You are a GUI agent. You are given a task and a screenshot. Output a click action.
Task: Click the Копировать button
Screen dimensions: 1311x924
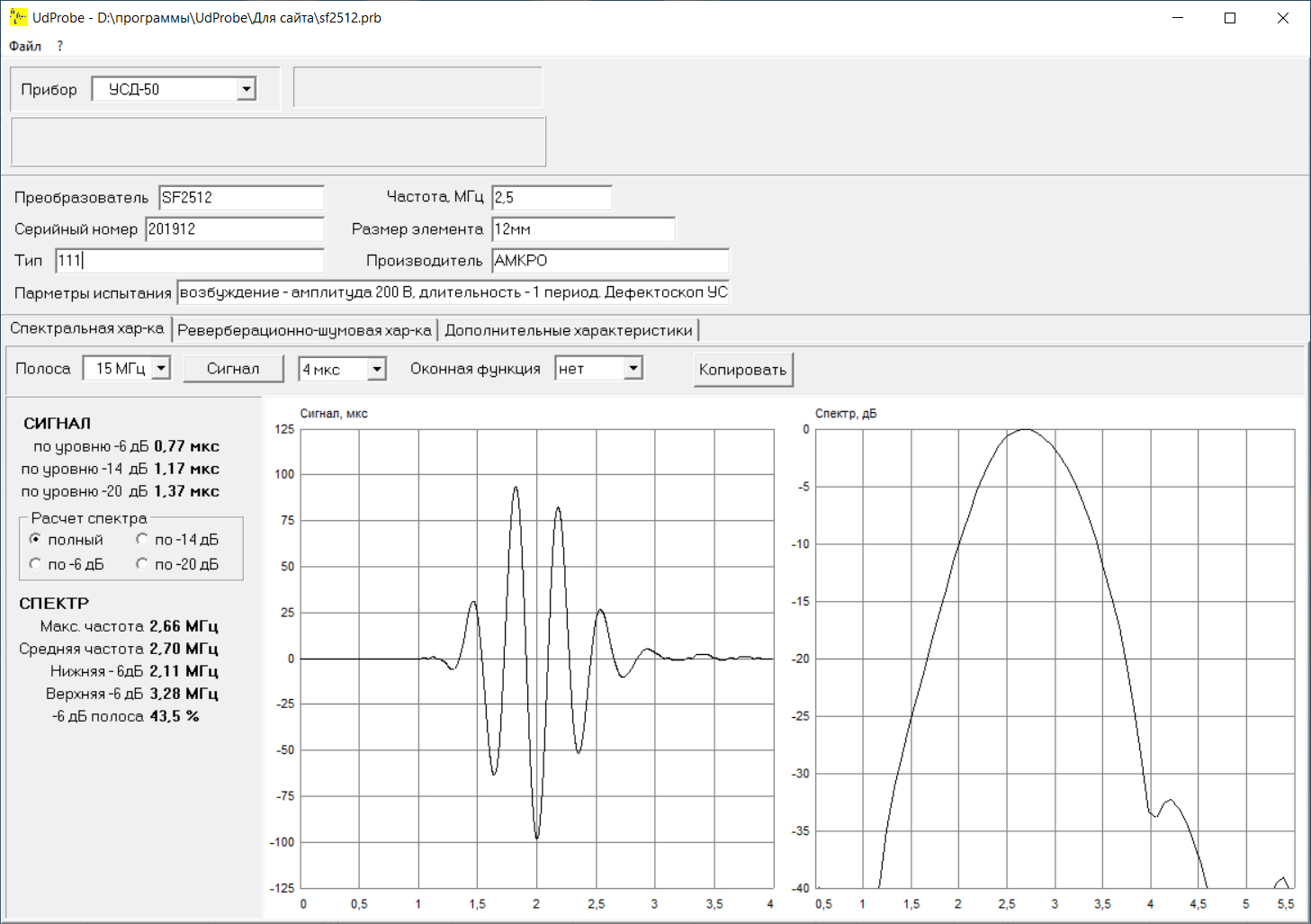click(742, 370)
